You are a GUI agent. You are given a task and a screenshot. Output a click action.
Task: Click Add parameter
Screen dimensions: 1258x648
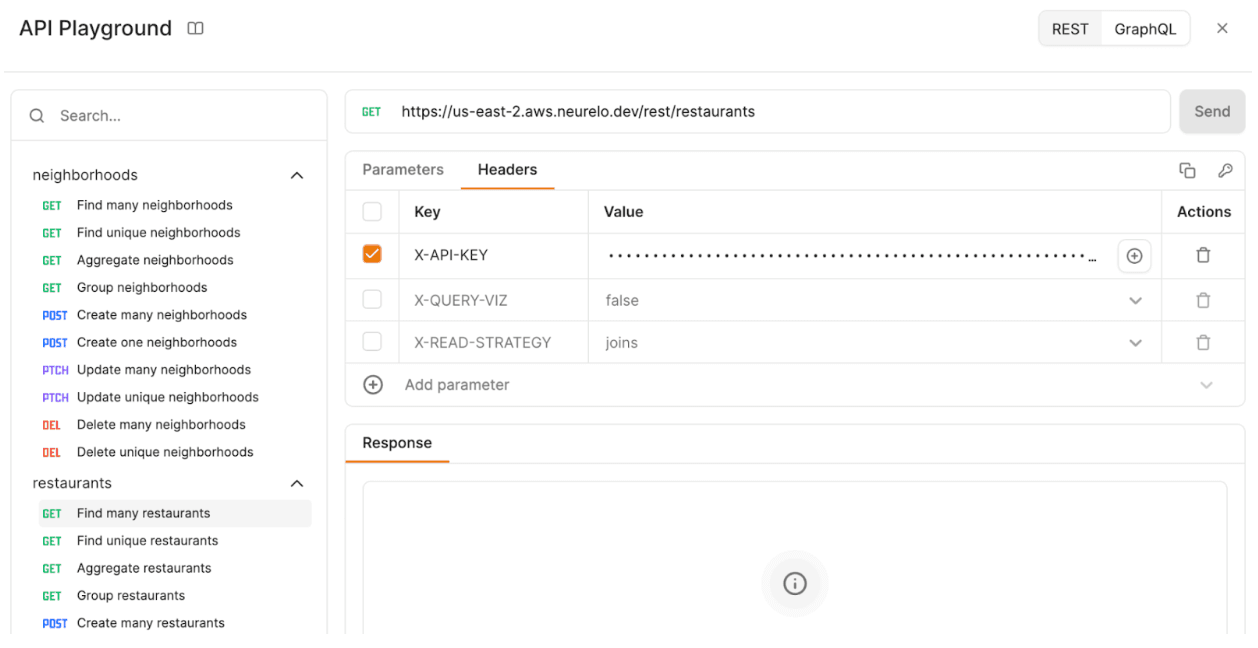pyautogui.click(x=456, y=385)
